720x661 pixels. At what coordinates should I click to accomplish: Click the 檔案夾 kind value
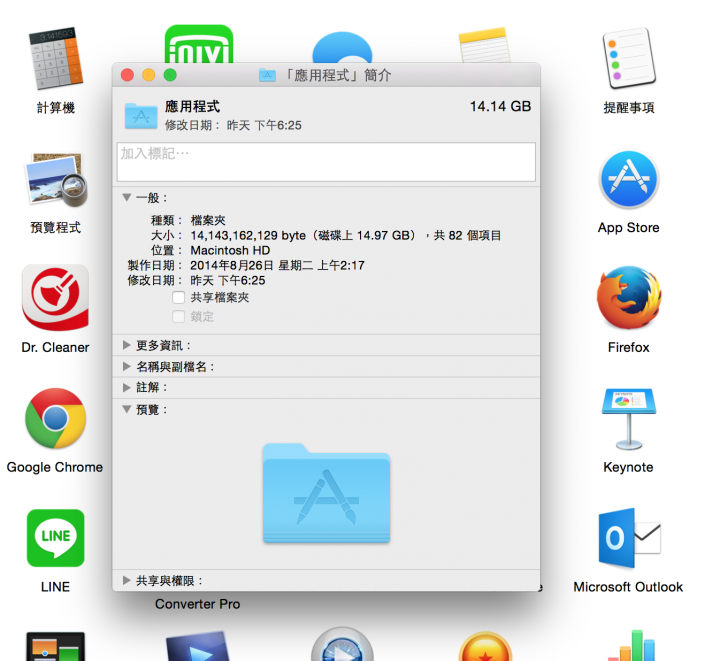click(208, 220)
